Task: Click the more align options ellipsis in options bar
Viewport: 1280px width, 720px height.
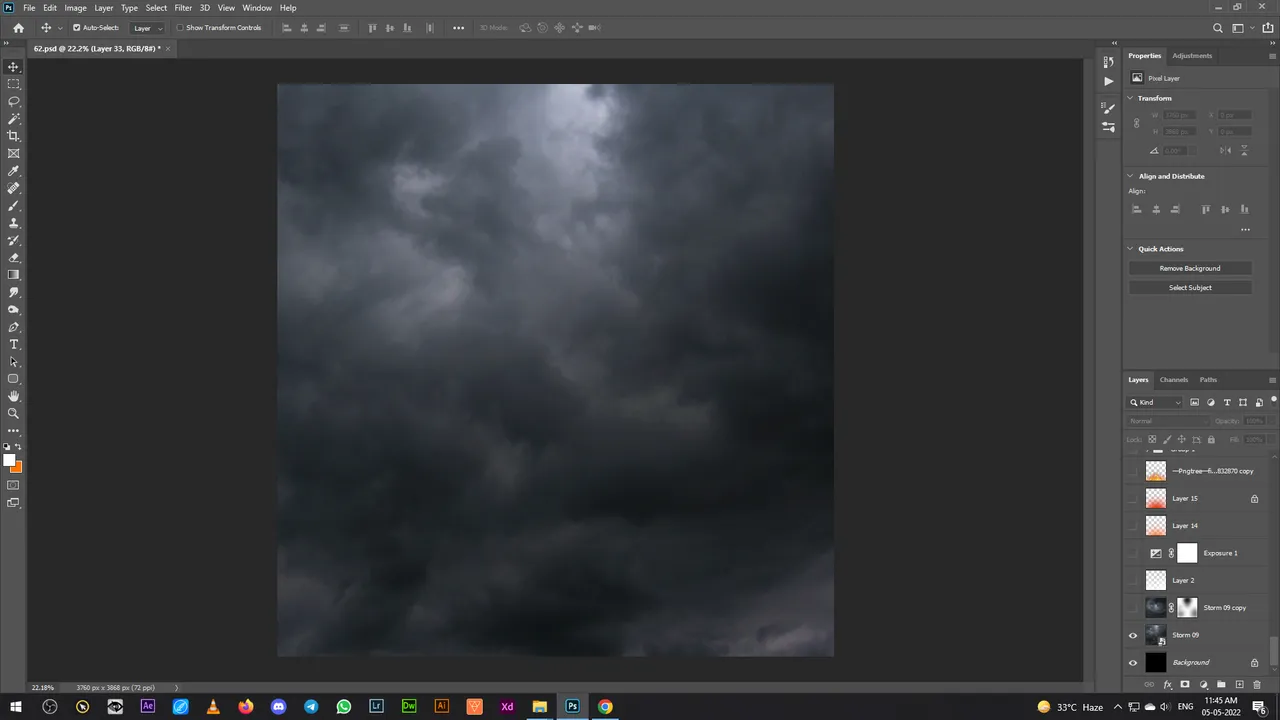Action: (458, 28)
